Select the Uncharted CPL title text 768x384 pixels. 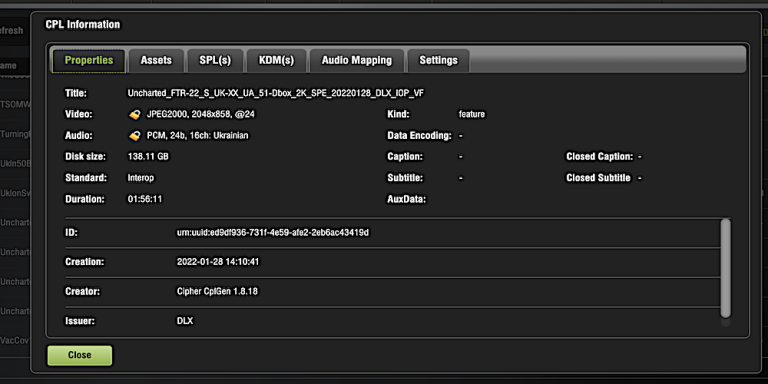(x=276, y=93)
